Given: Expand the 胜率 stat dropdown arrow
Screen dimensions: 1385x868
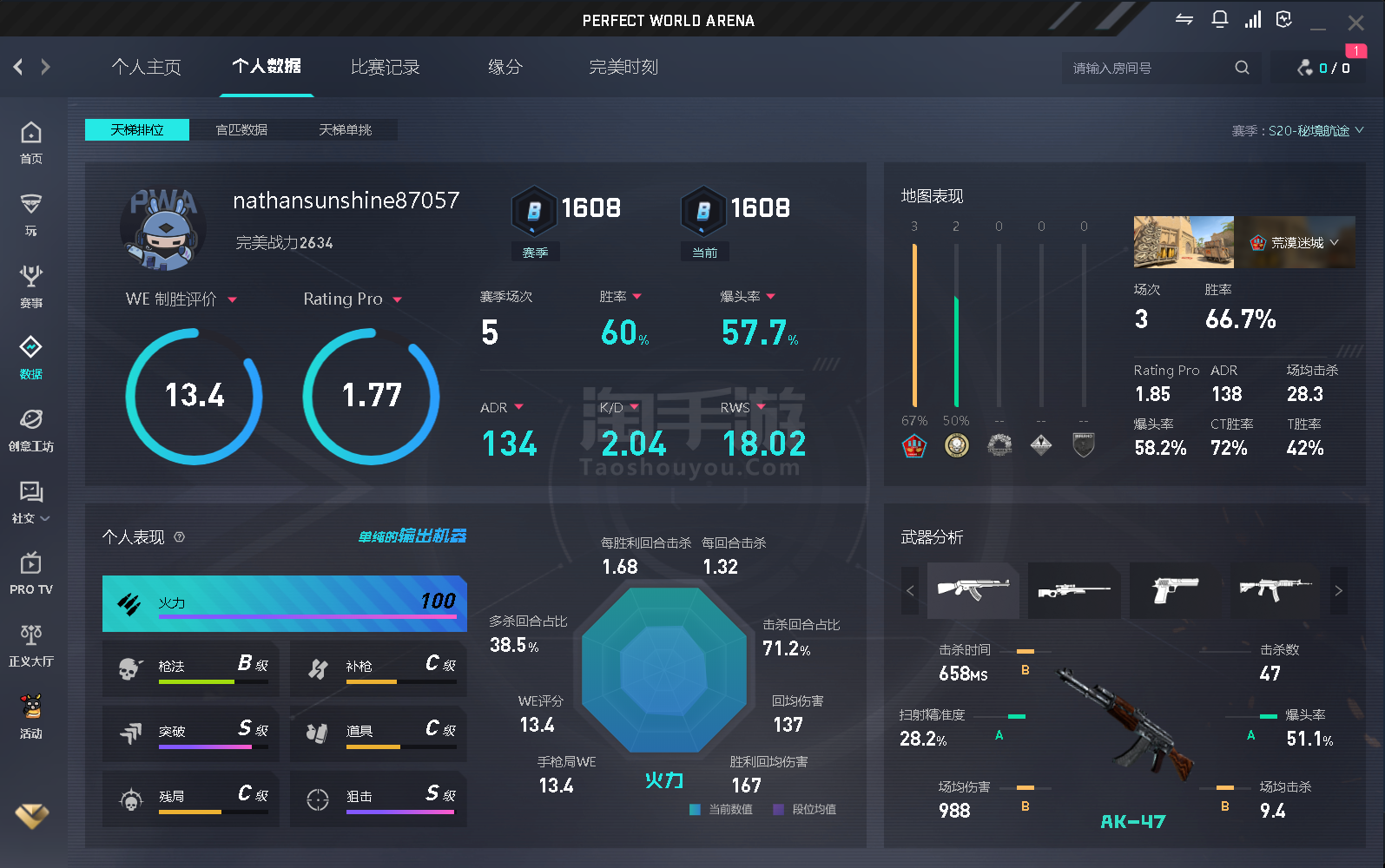Looking at the screenshot, I should [x=637, y=297].
